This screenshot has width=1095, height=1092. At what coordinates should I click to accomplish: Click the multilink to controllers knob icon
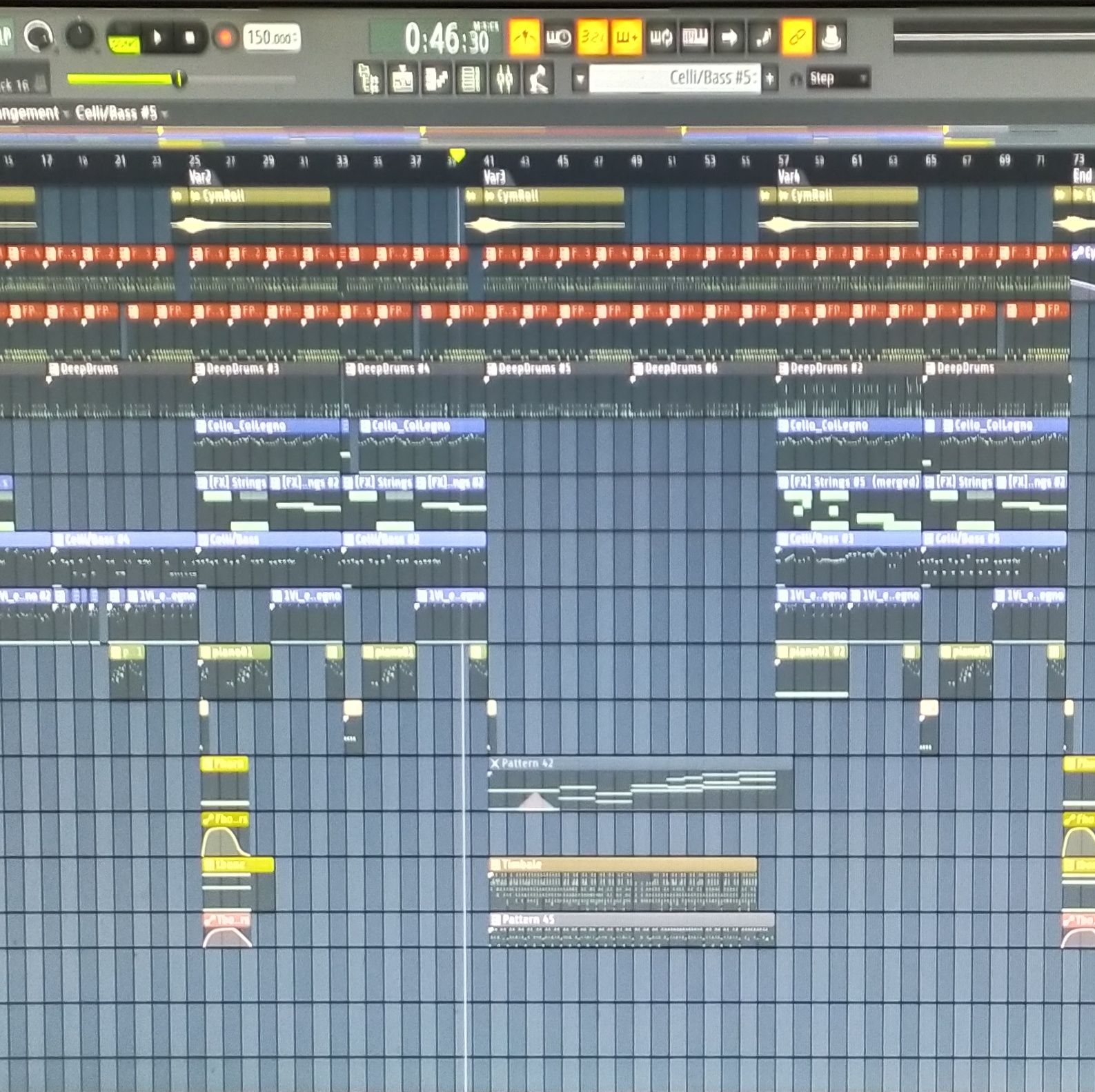(831, 37)
